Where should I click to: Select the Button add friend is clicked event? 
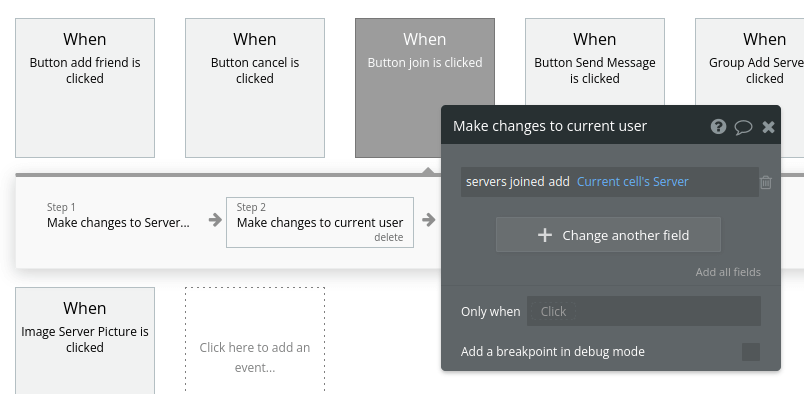click(x=85, y=88)
